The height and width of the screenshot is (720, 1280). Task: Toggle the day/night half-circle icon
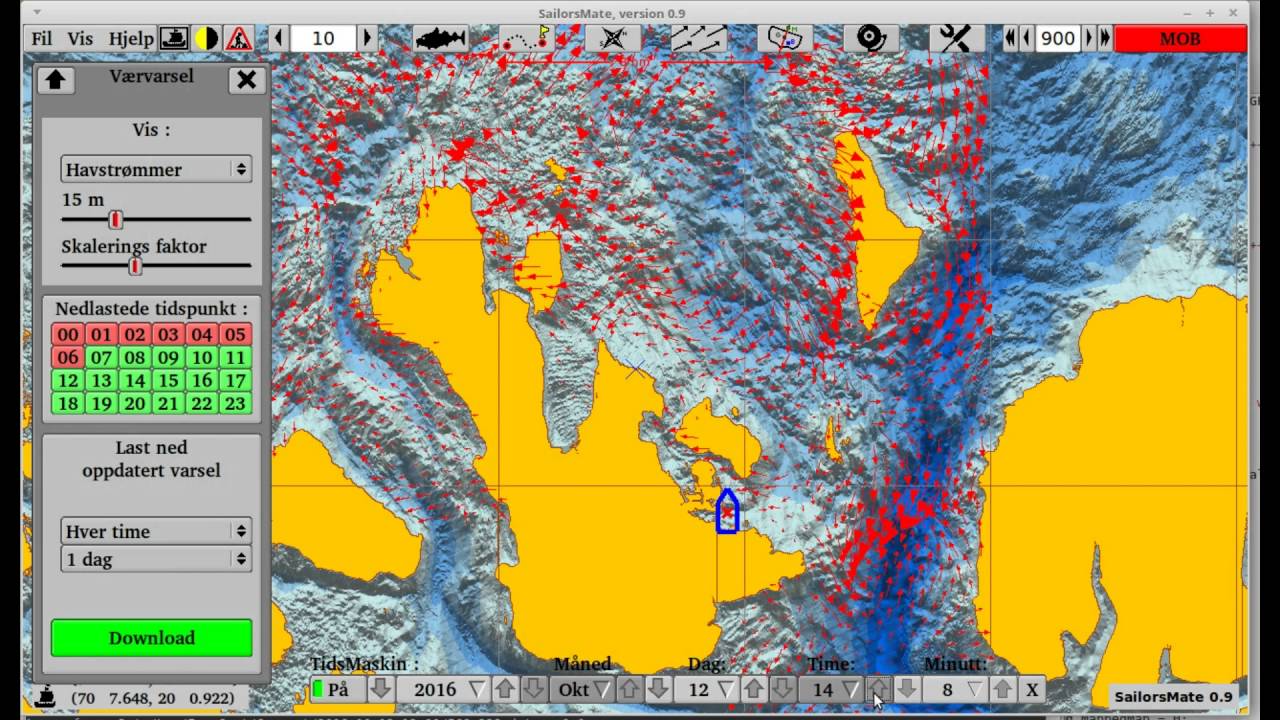[206, 39]
